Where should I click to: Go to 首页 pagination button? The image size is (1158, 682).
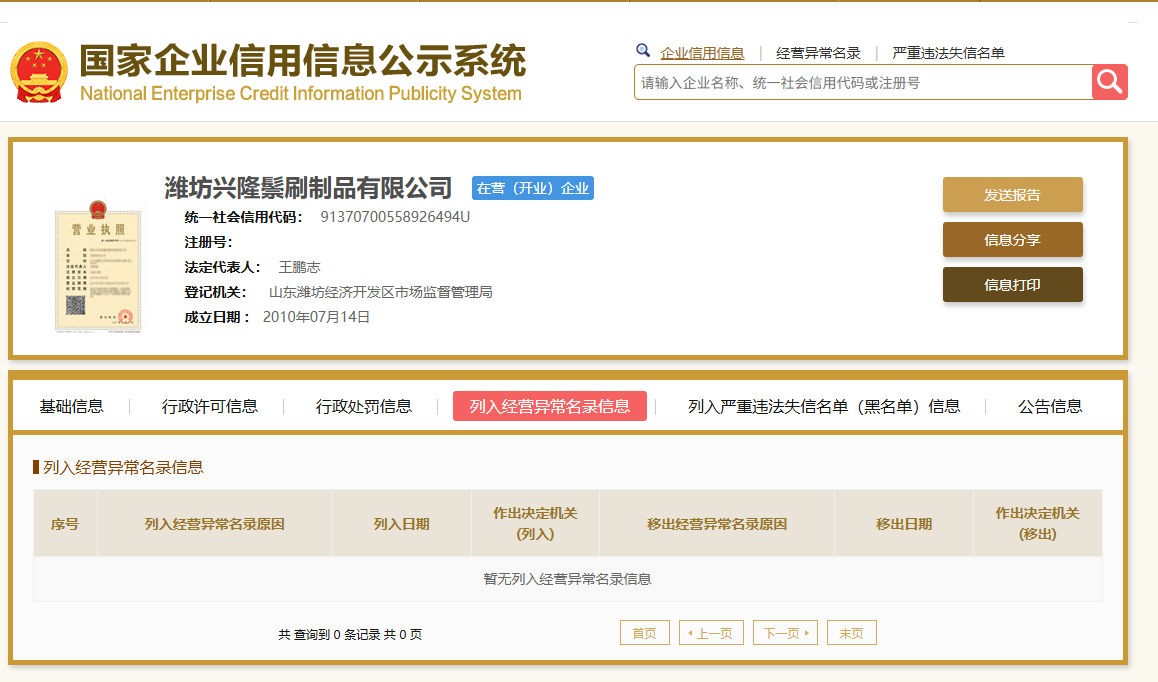point(645,633)
